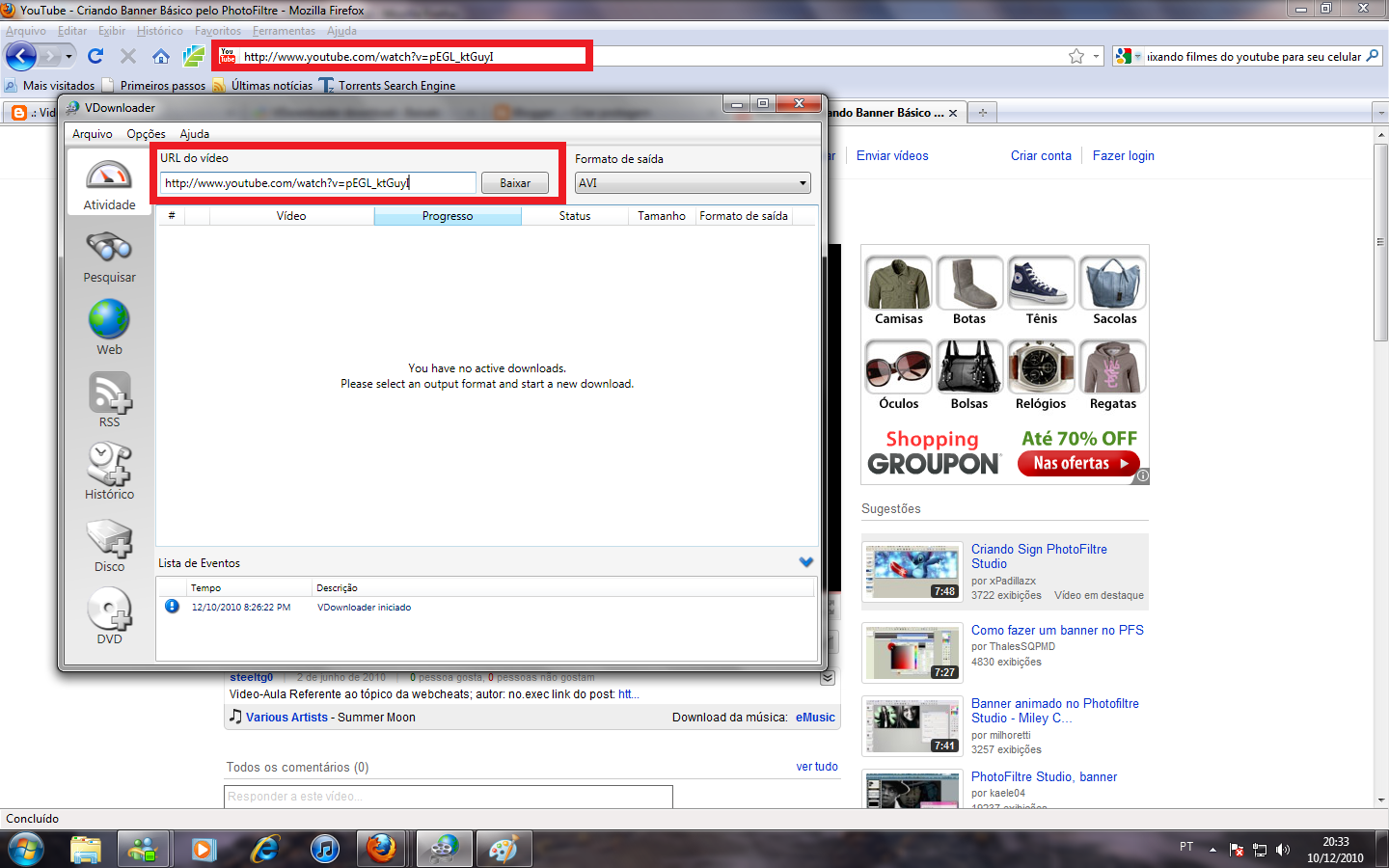Open Opções menu in VDownloader
Viewport: 1389px width, 868px height.
[x=146, y=134]
